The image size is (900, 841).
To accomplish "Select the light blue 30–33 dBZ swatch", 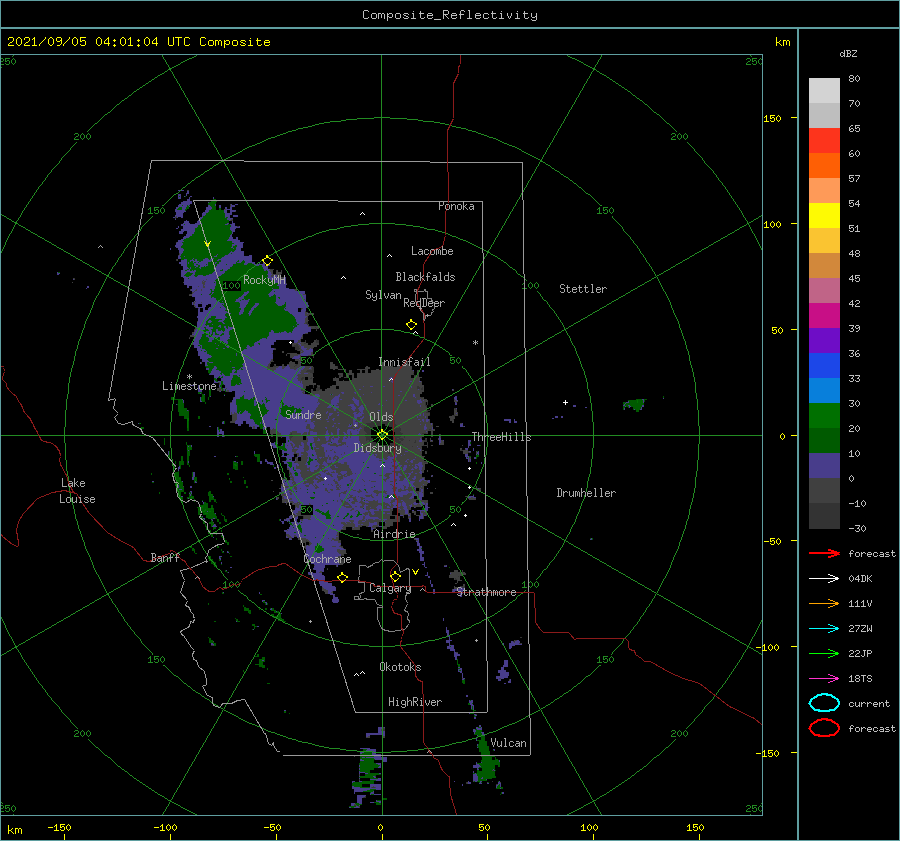I will tap(824, 390).
